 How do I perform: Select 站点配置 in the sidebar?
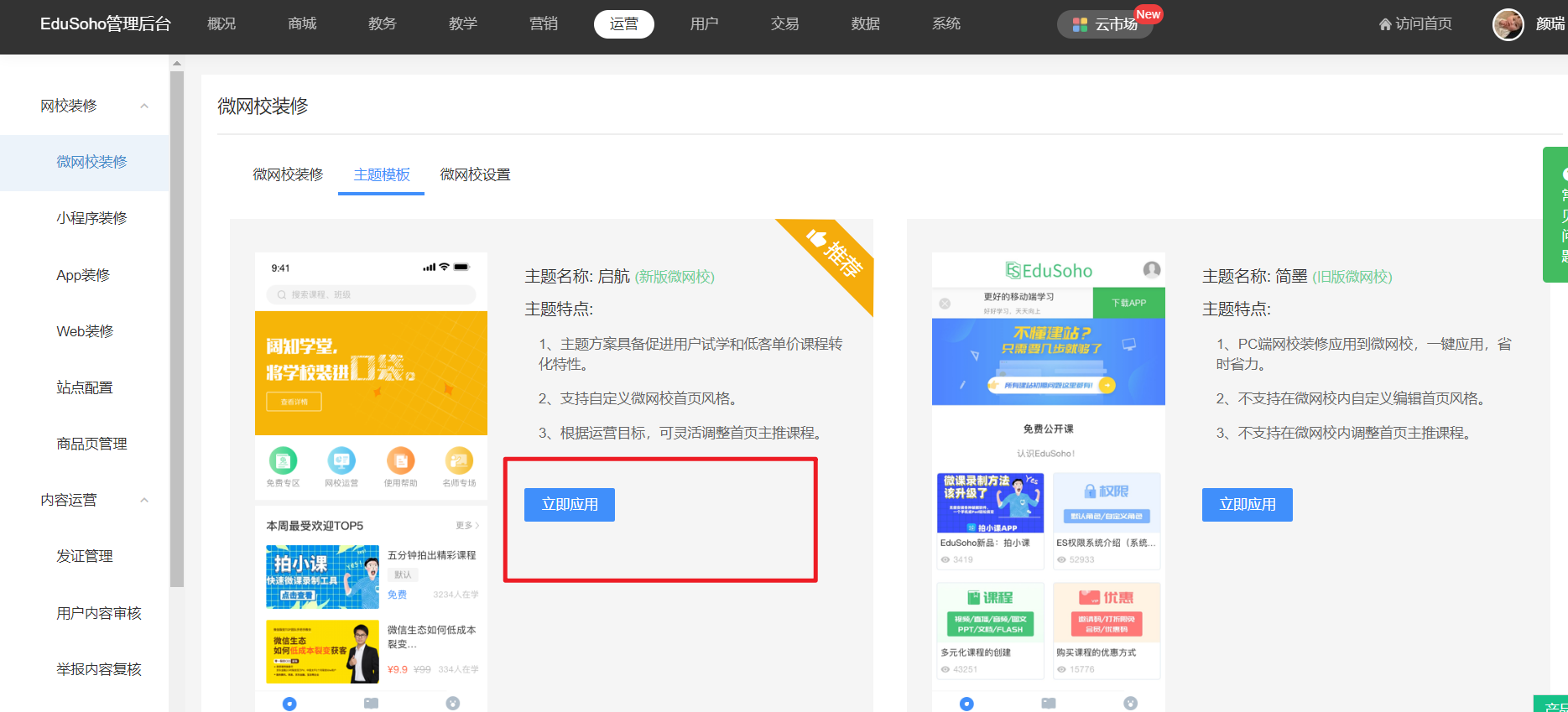[85, 387]
